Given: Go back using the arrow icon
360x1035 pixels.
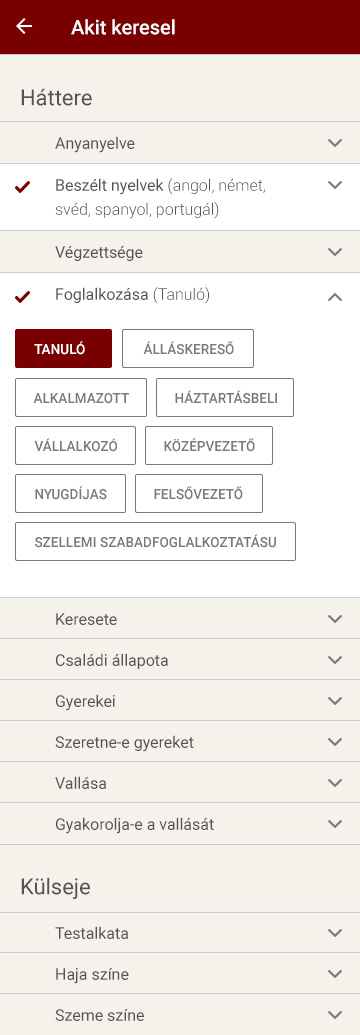Looking at the screenshot, I should [x=24, y=26].
